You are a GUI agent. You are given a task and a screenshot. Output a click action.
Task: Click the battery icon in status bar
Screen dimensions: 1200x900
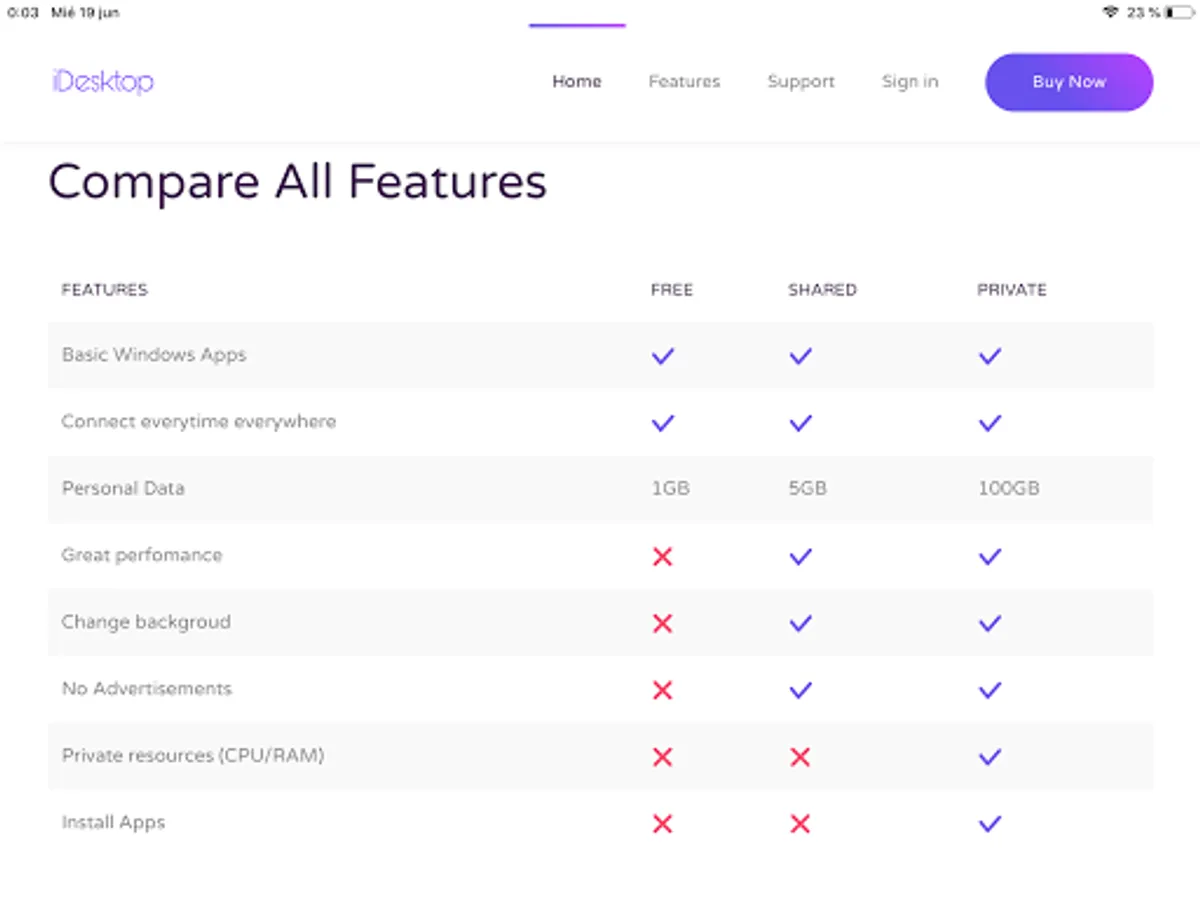(1179, 12)
